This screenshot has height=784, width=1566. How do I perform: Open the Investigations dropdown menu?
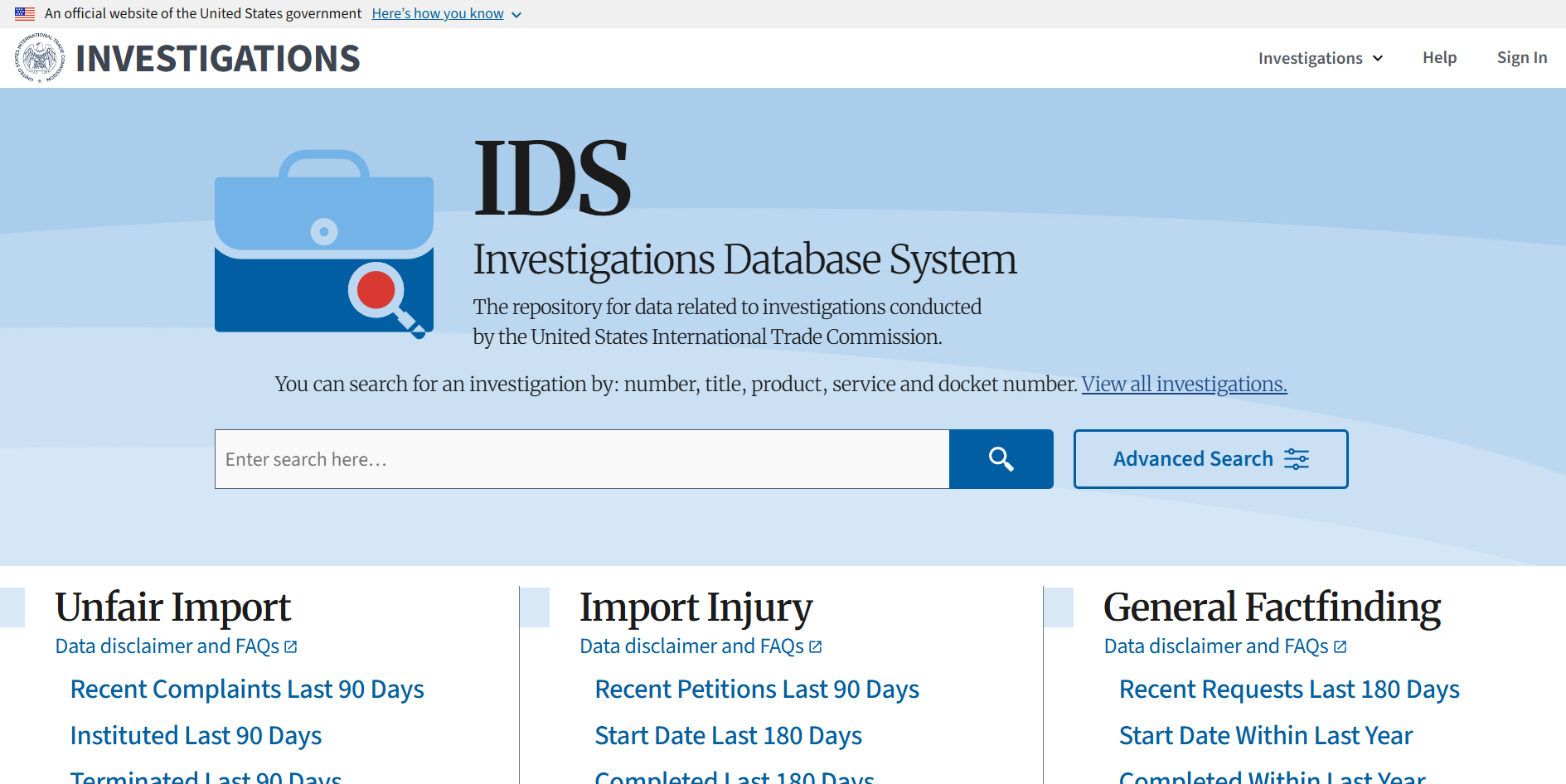click(x=1321, y=58)
